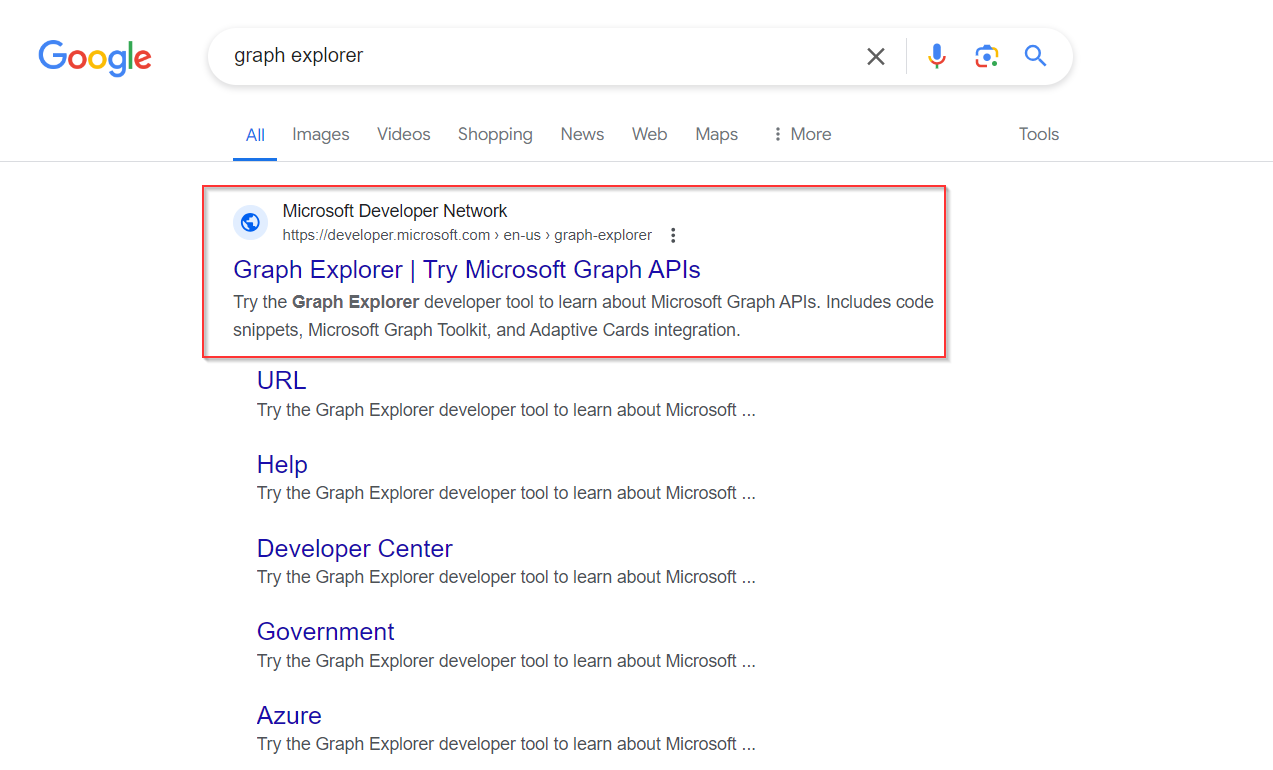
Task: Switch to the Images tab
Action: (321, 134)
